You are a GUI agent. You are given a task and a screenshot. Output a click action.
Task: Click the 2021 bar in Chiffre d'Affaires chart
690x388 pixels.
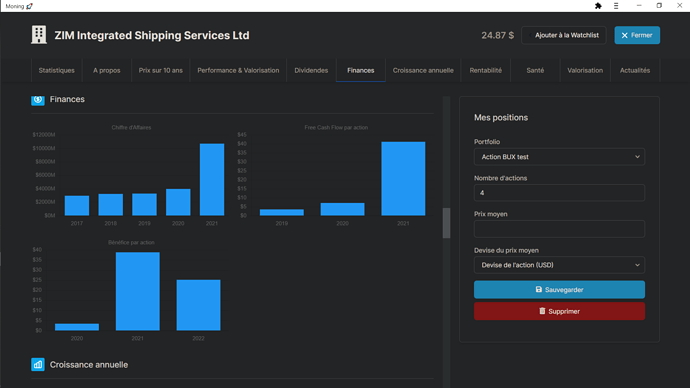click(212, 179)
